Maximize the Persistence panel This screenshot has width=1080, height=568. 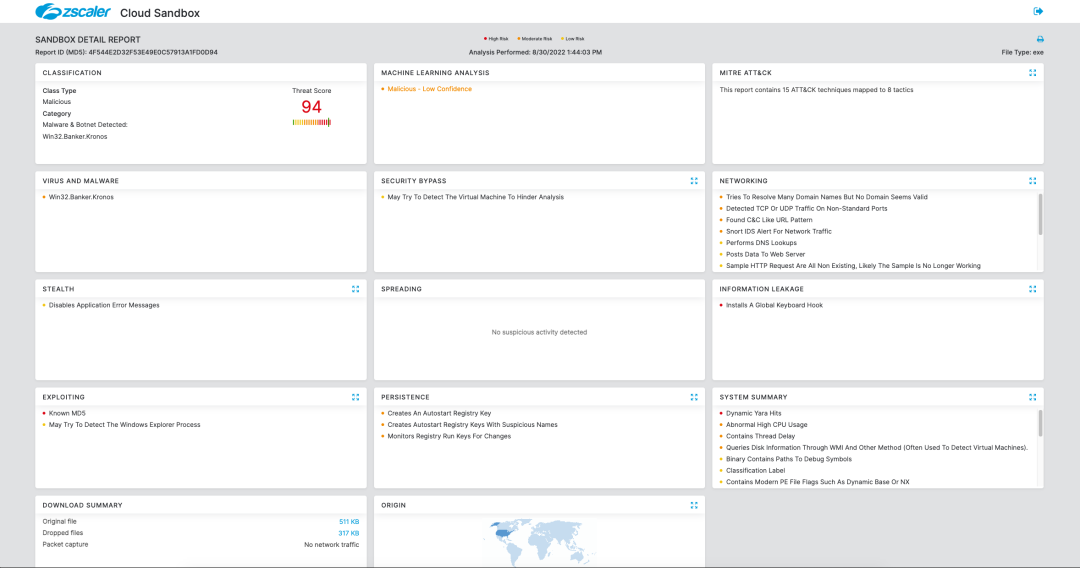[694, 397]
